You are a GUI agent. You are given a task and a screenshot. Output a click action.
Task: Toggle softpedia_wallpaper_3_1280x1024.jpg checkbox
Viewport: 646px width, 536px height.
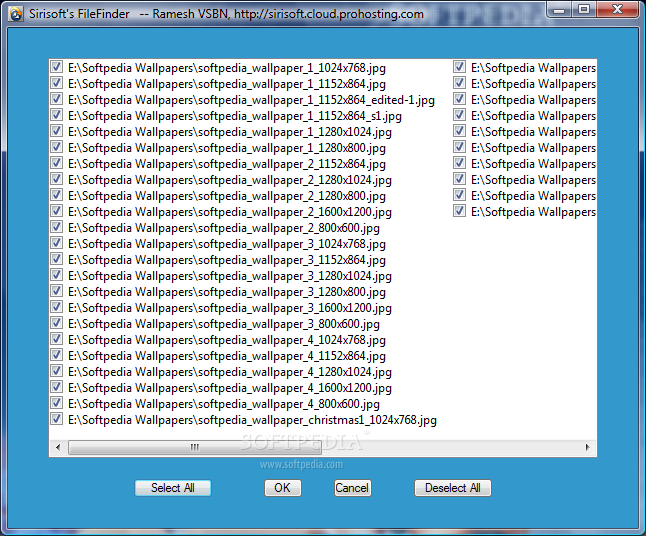[x=56, y=275]
